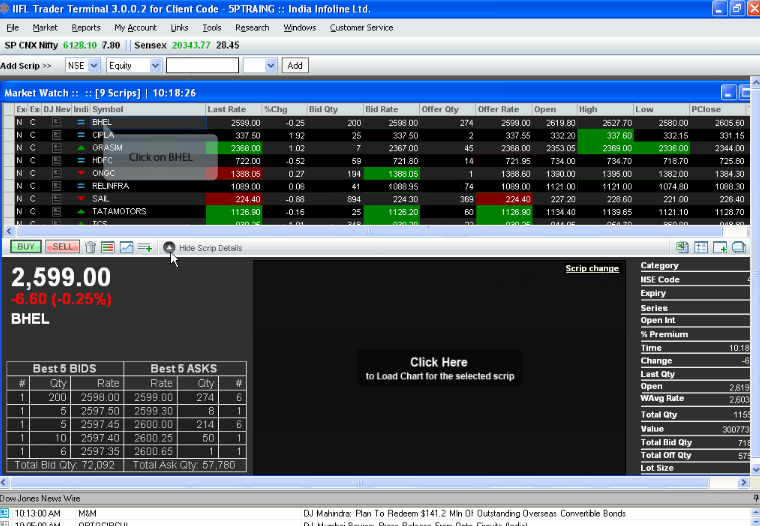Open the empty dropdown beside the Add button
Screen dimensions: 760x526
[259, 65]
